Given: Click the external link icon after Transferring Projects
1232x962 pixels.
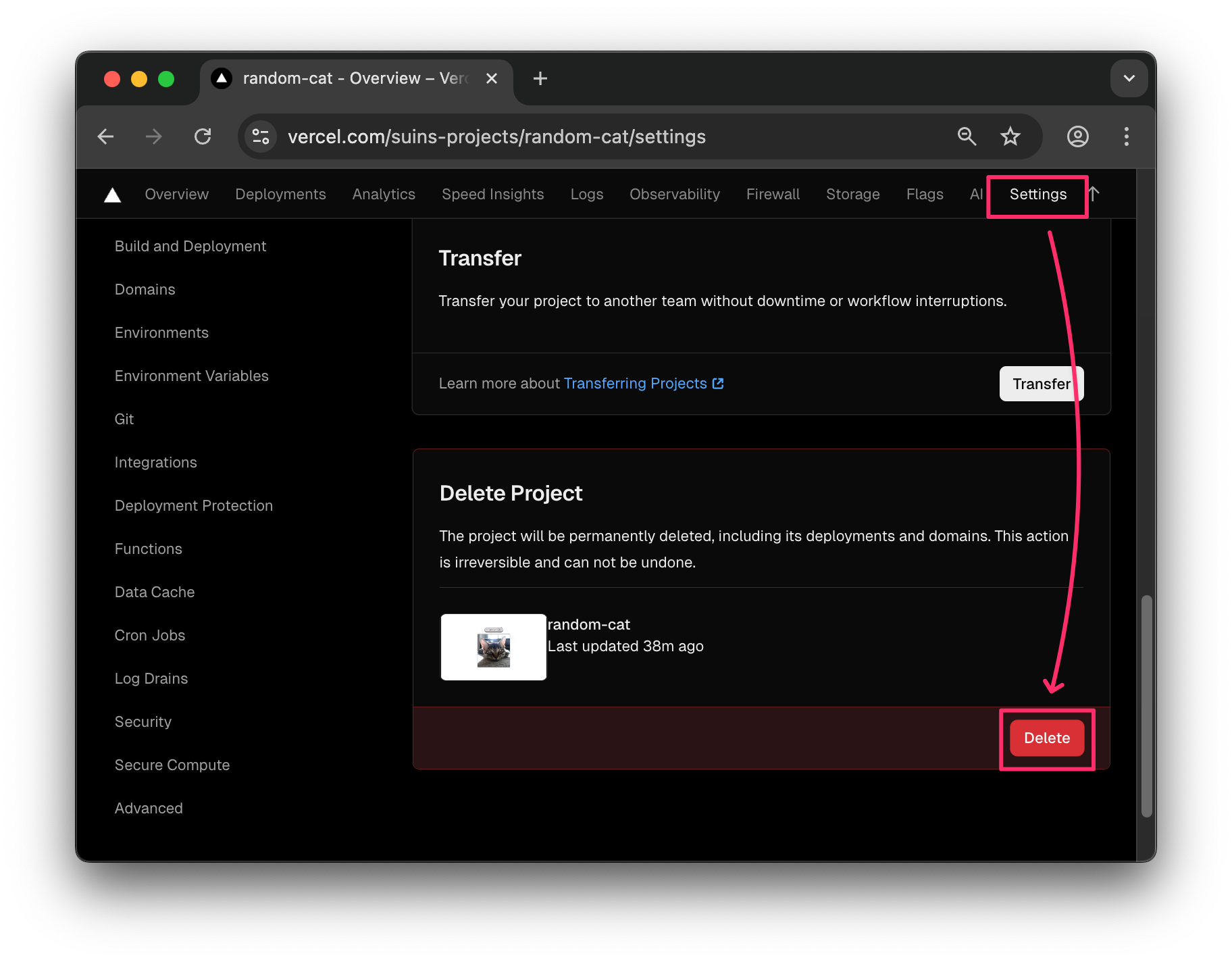Looking at the screenshot, I should 717,383.
